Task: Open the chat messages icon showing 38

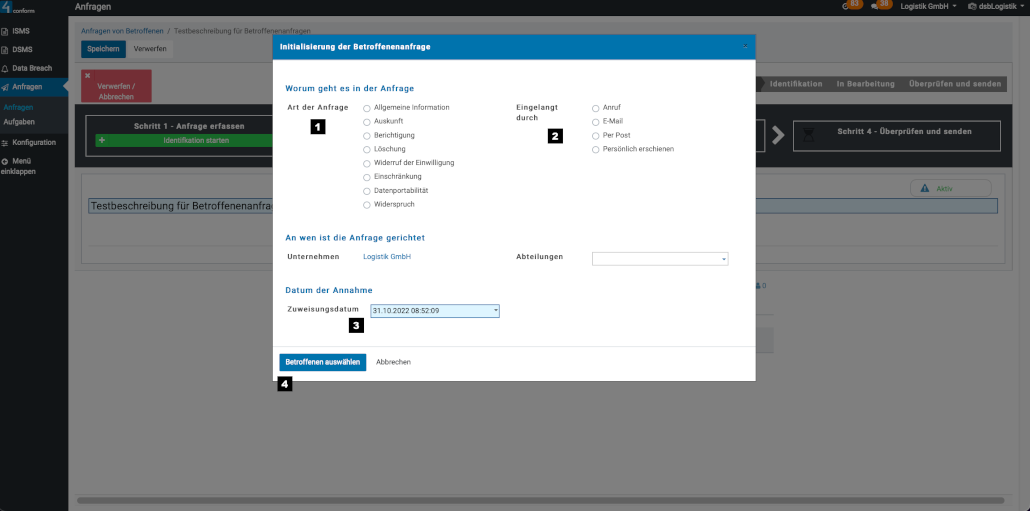Action: pyautogui.click(x=875, y=7)
